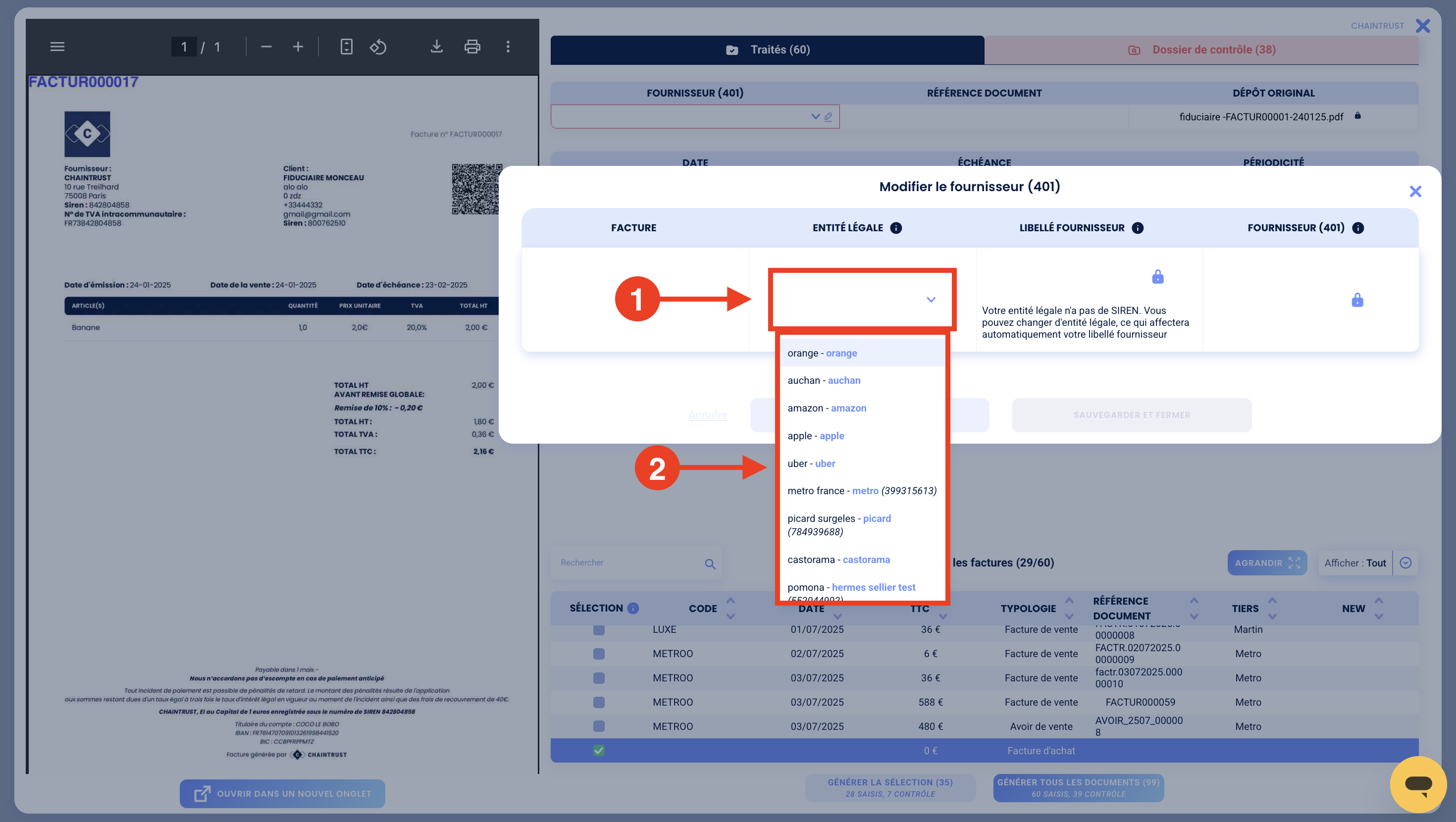The image size is (1456, 822).
Task: Toggle checkbox for METROO 480 € Avoir row
Action: 599,727
